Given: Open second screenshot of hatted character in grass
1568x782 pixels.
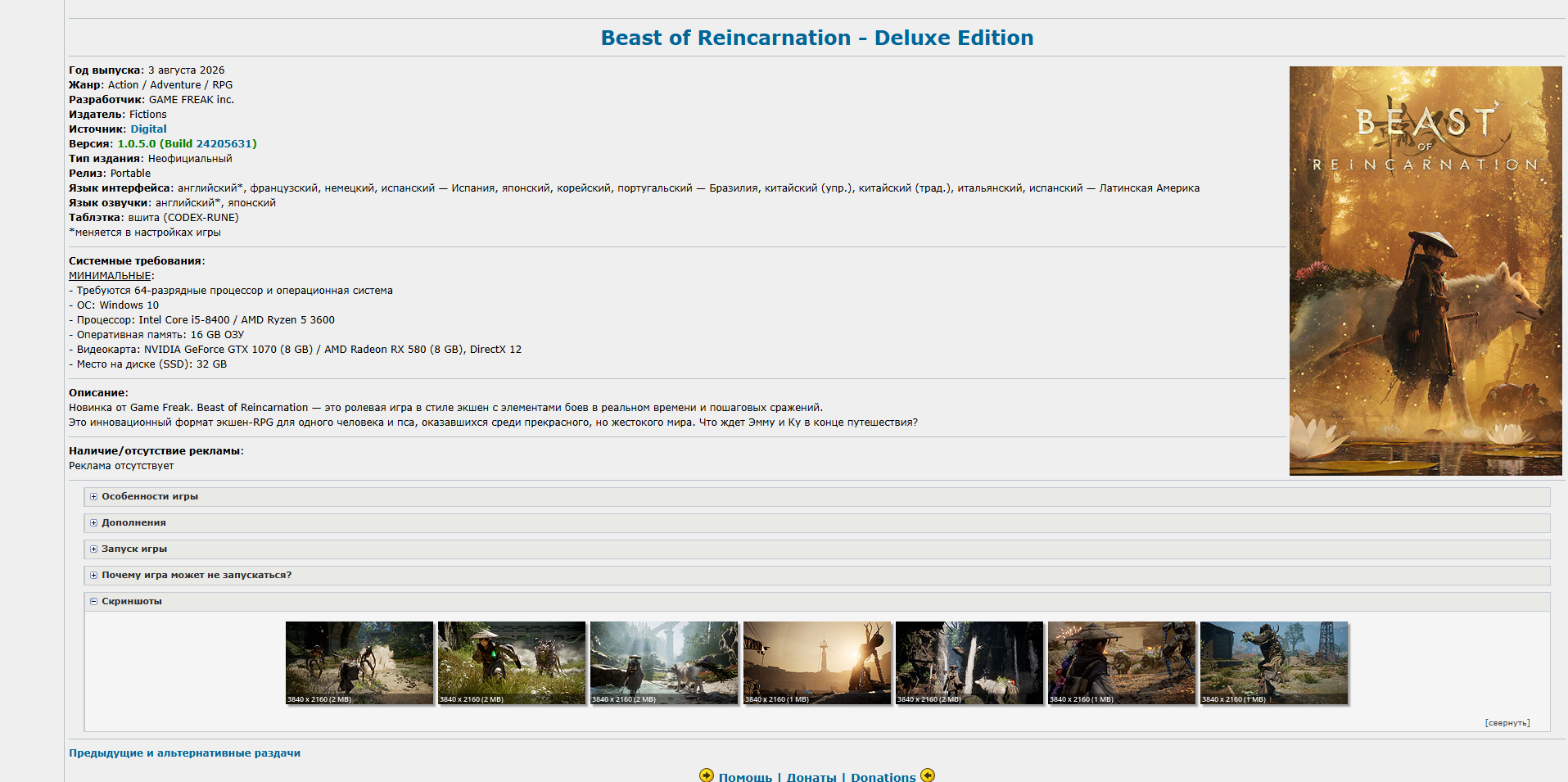Looking at the screenshot, I should click(x=512, y=662).
